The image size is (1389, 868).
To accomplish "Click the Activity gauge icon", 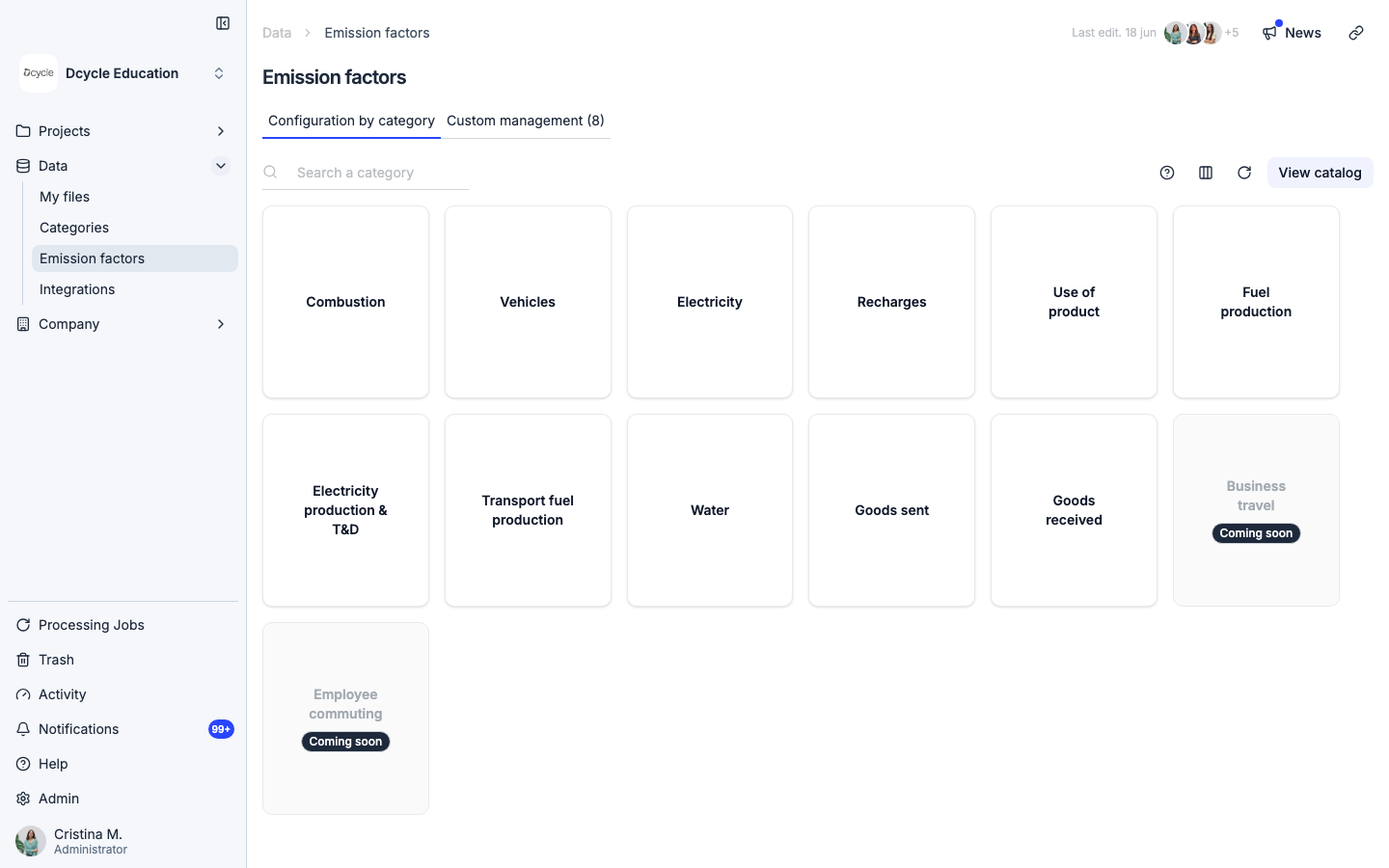I will tap(23, 694).
